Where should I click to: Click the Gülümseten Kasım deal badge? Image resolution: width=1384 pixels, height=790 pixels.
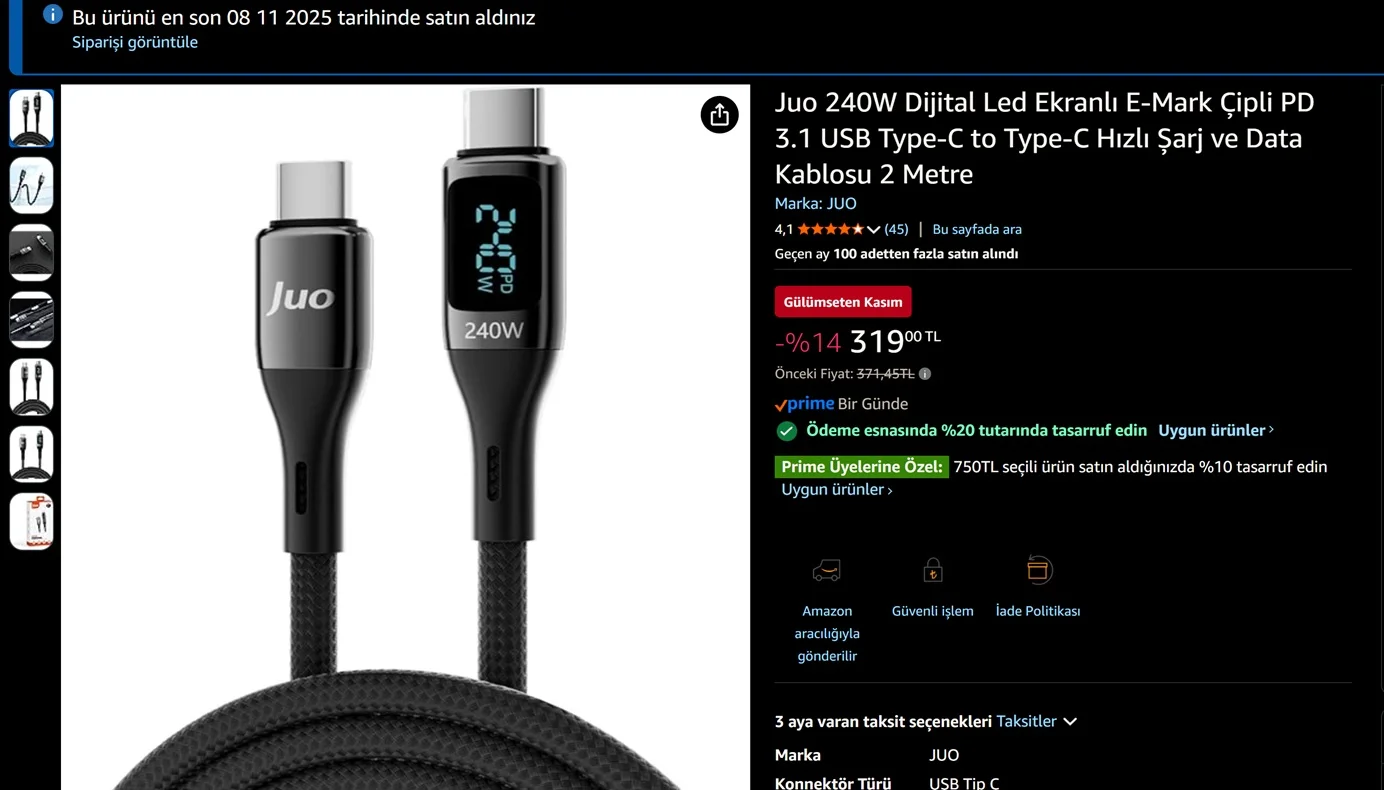pos(843,302)
